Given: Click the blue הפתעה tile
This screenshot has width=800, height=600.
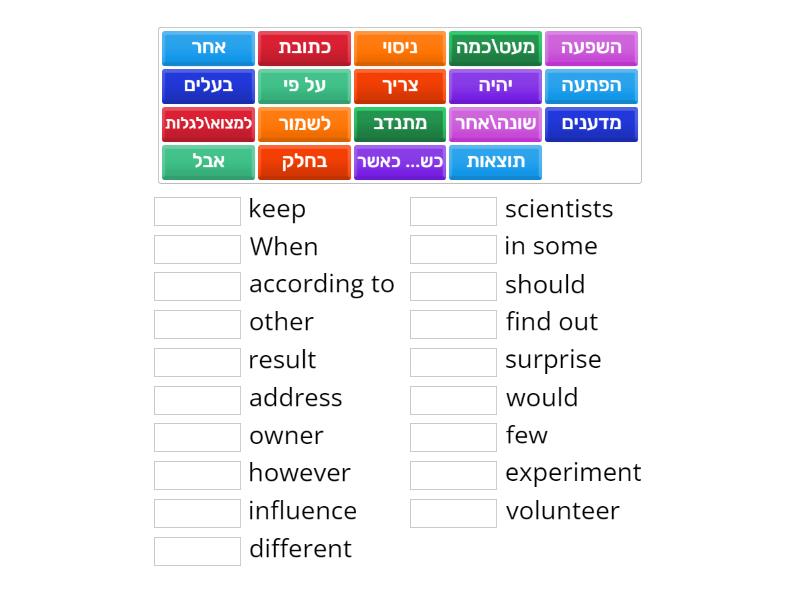Looking at the screenshot, I should [x=591, y=86].
